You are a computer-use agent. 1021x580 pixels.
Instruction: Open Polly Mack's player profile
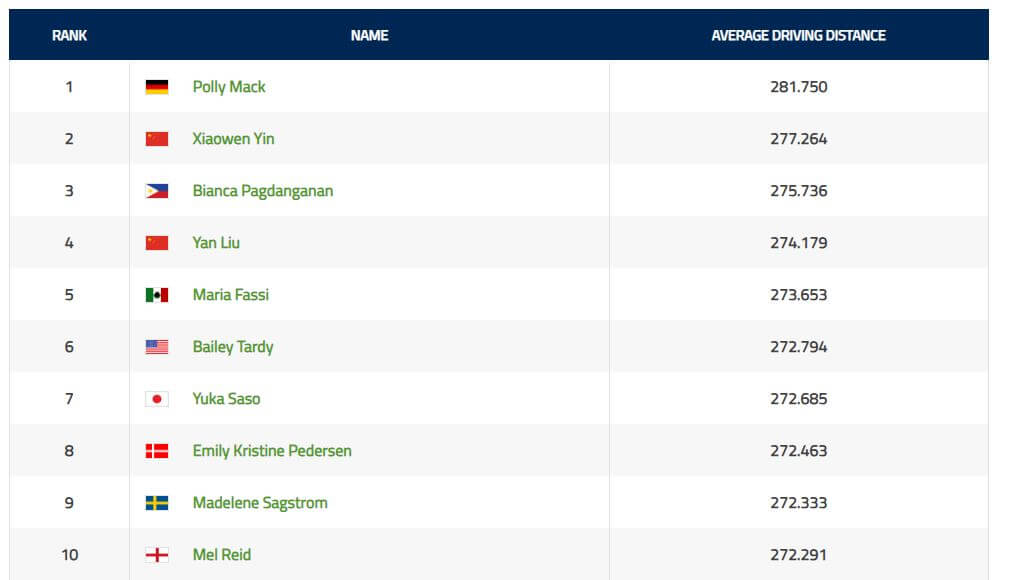229,87
